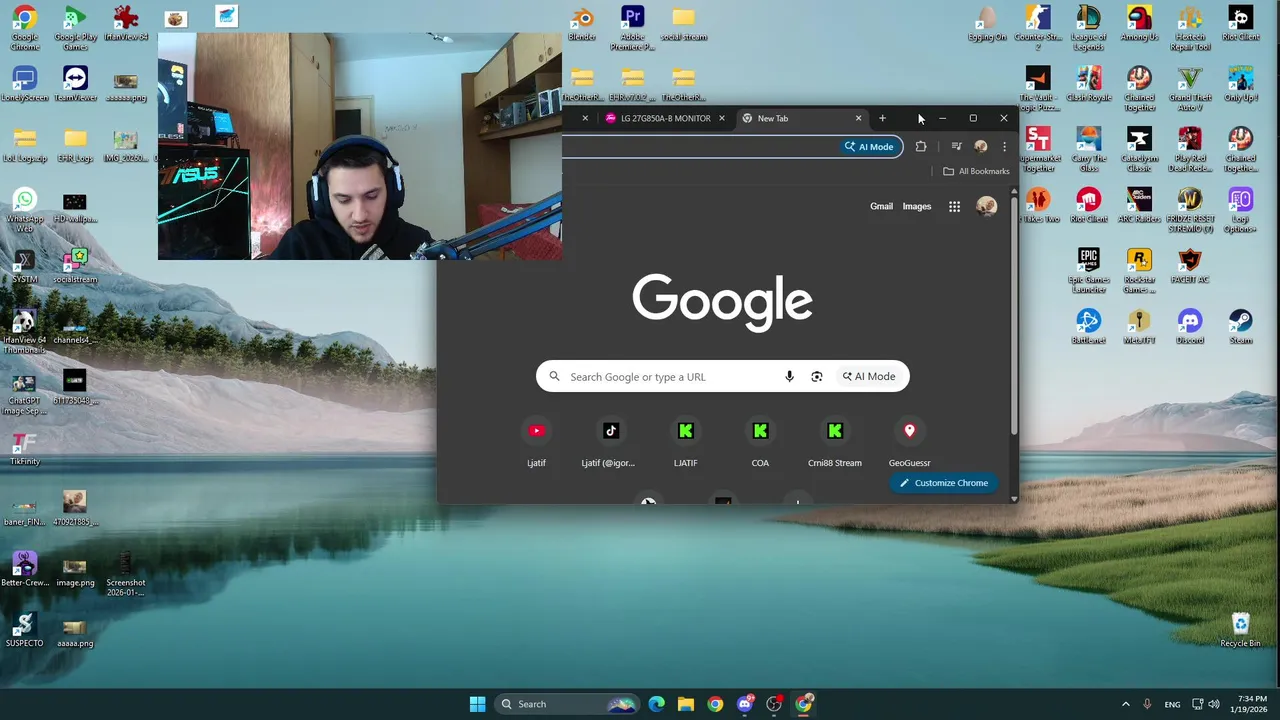
Task: Select Recycle Bin desktop icon
Action: coord(1241,630)
